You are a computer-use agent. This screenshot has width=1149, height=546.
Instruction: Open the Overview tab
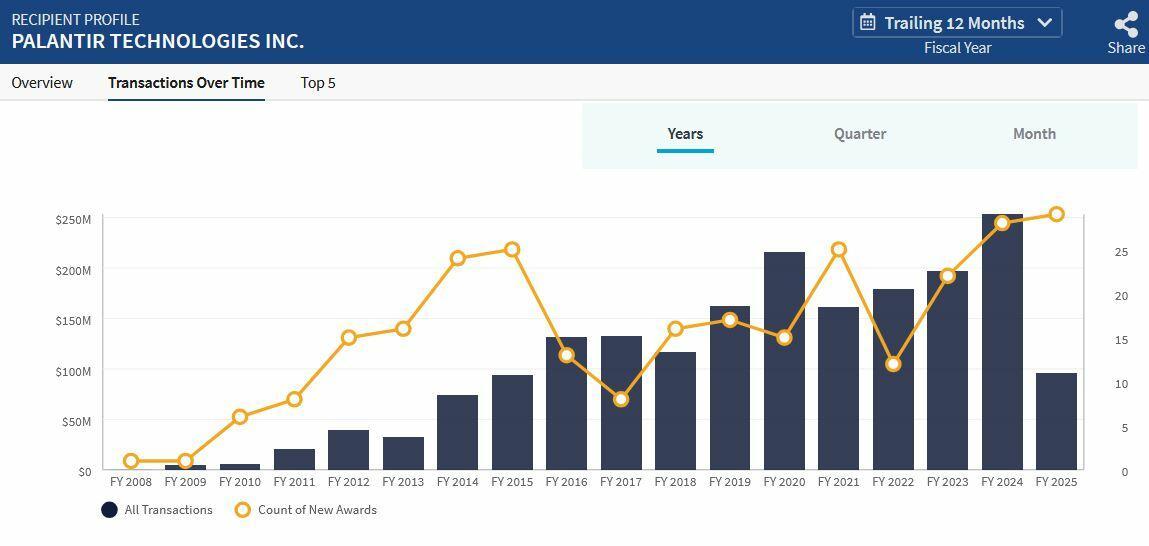click(x=42, y=83)
